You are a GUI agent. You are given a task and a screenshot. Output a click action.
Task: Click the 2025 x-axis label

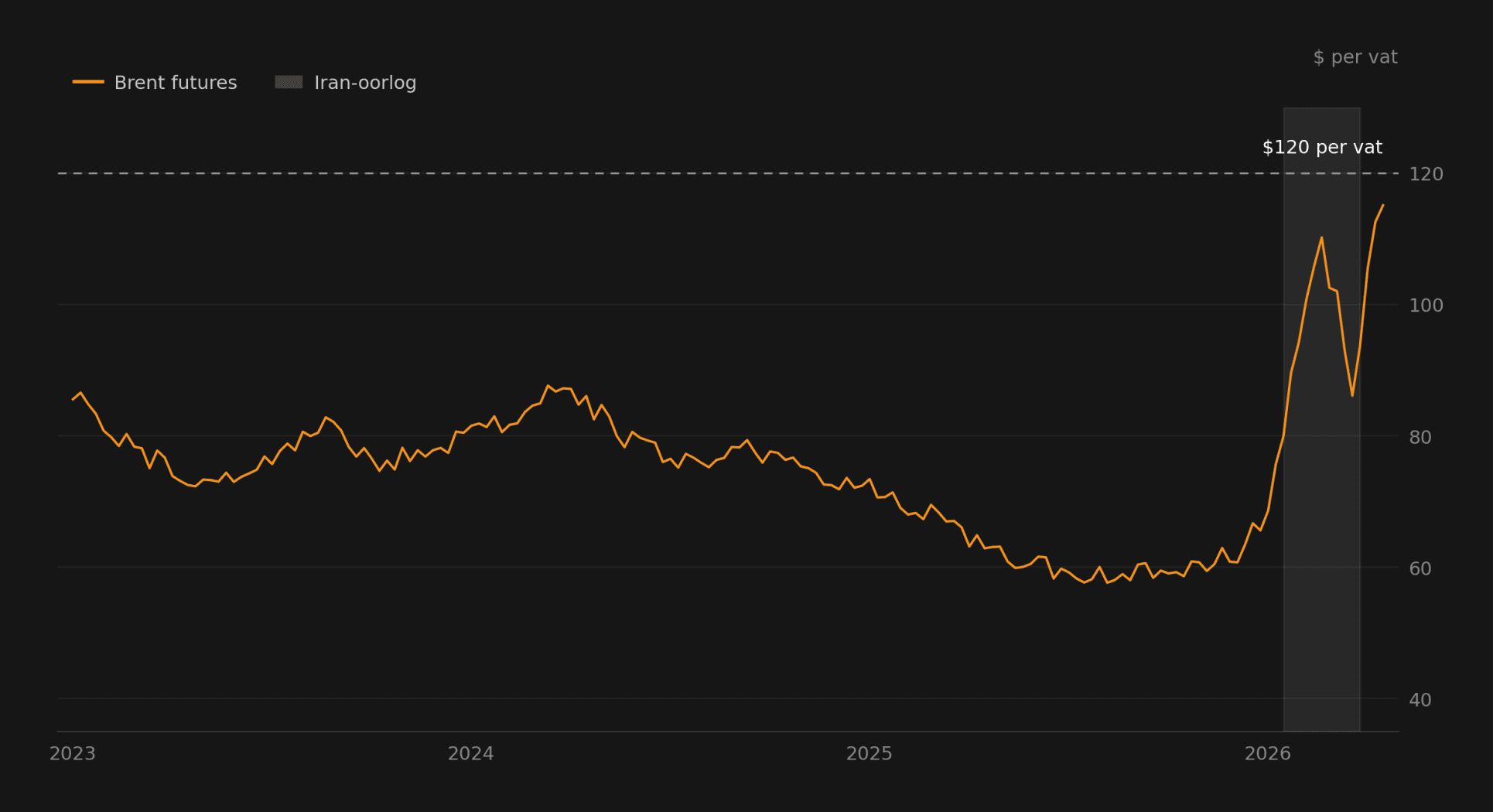869,754
